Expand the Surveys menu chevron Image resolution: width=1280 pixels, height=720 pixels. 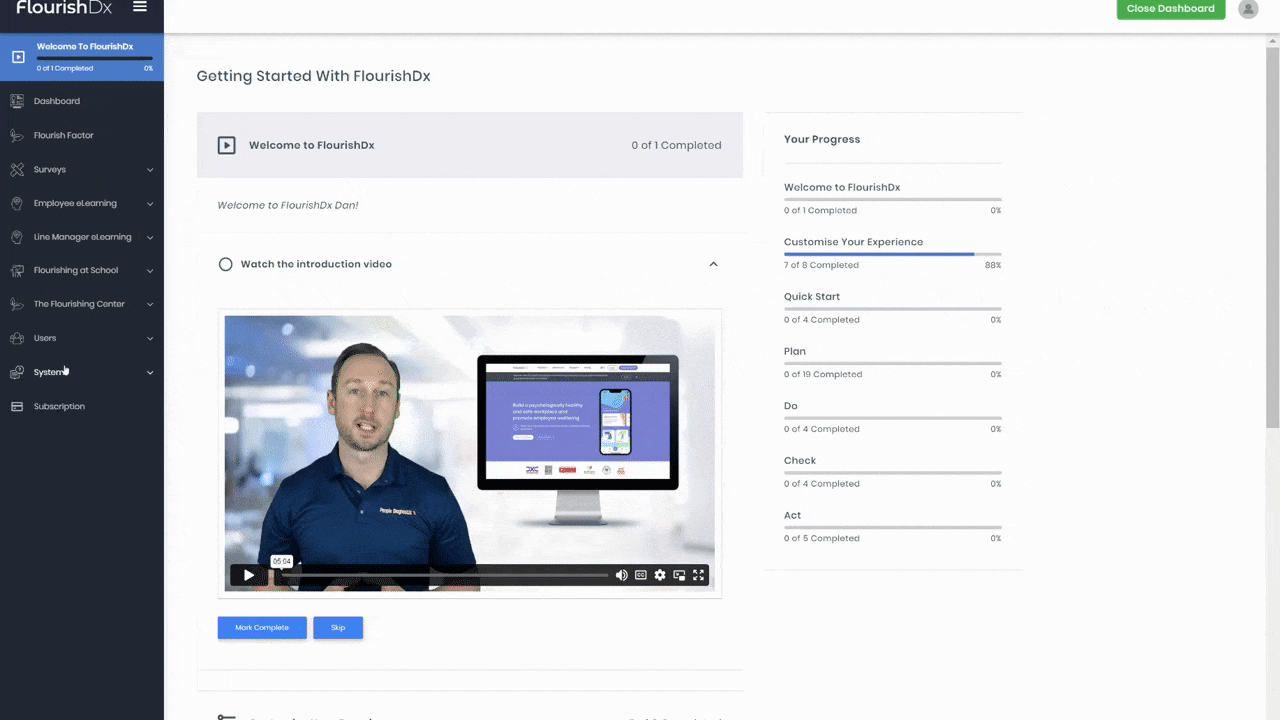pyautogui.click(x=150, y=170)
